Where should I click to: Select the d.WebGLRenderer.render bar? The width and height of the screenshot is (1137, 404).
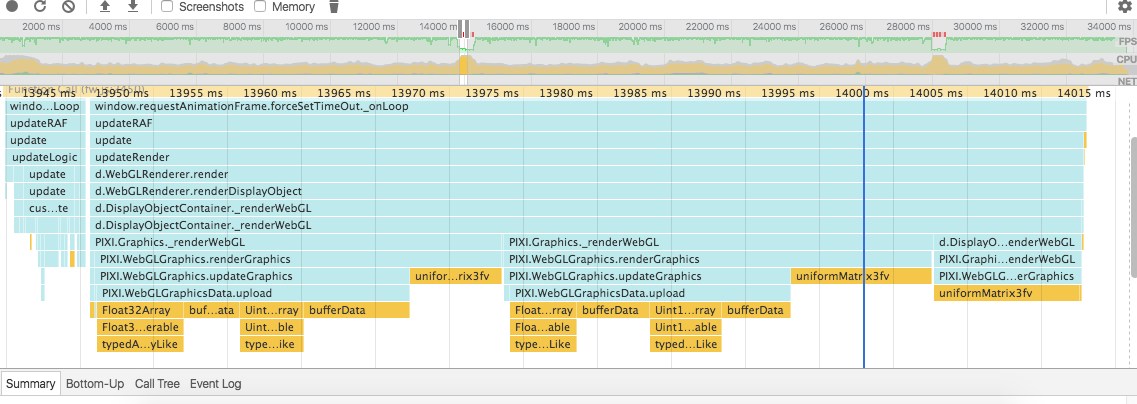[587, 174]
